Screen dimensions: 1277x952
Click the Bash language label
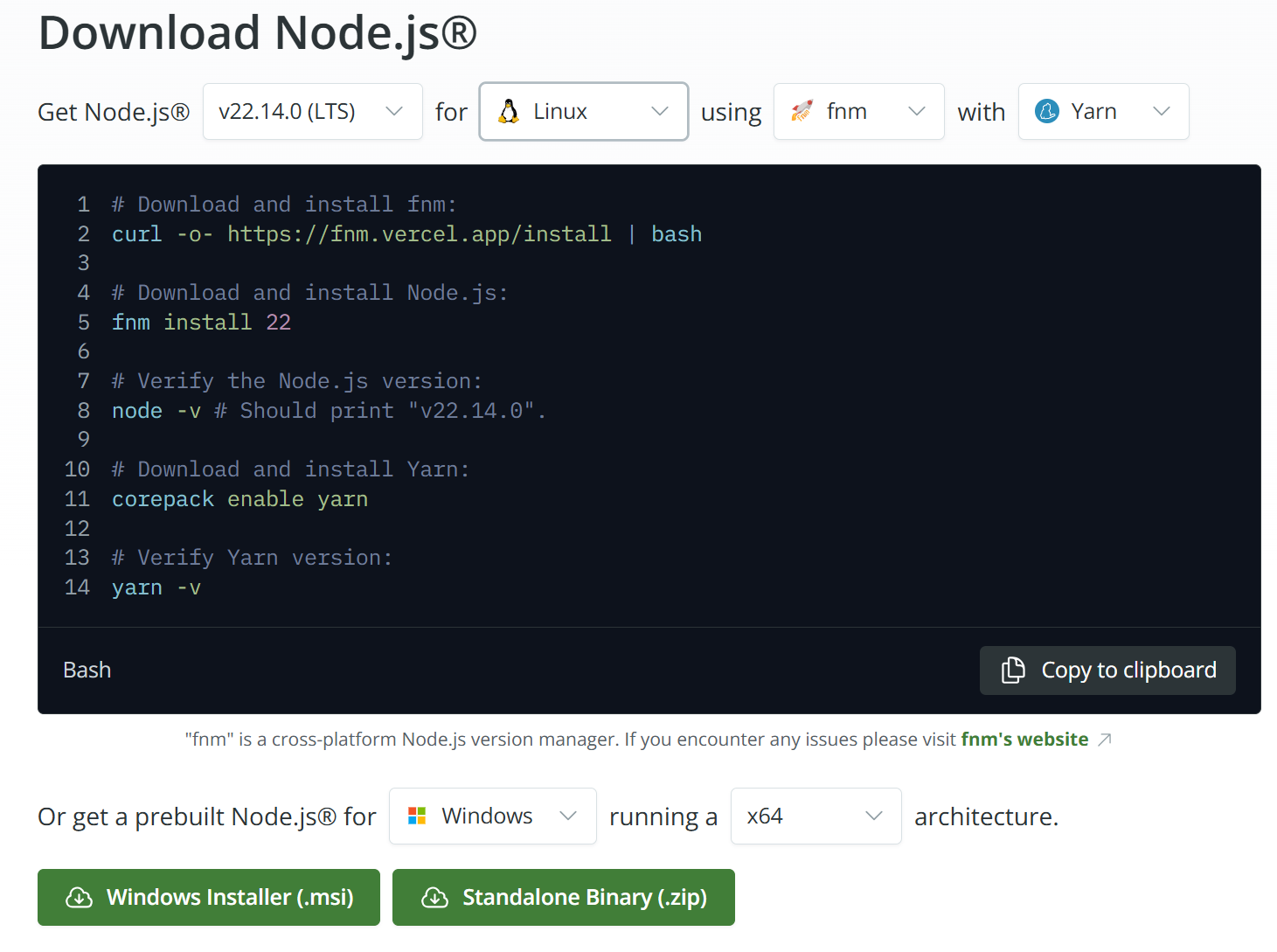point(87,670)
